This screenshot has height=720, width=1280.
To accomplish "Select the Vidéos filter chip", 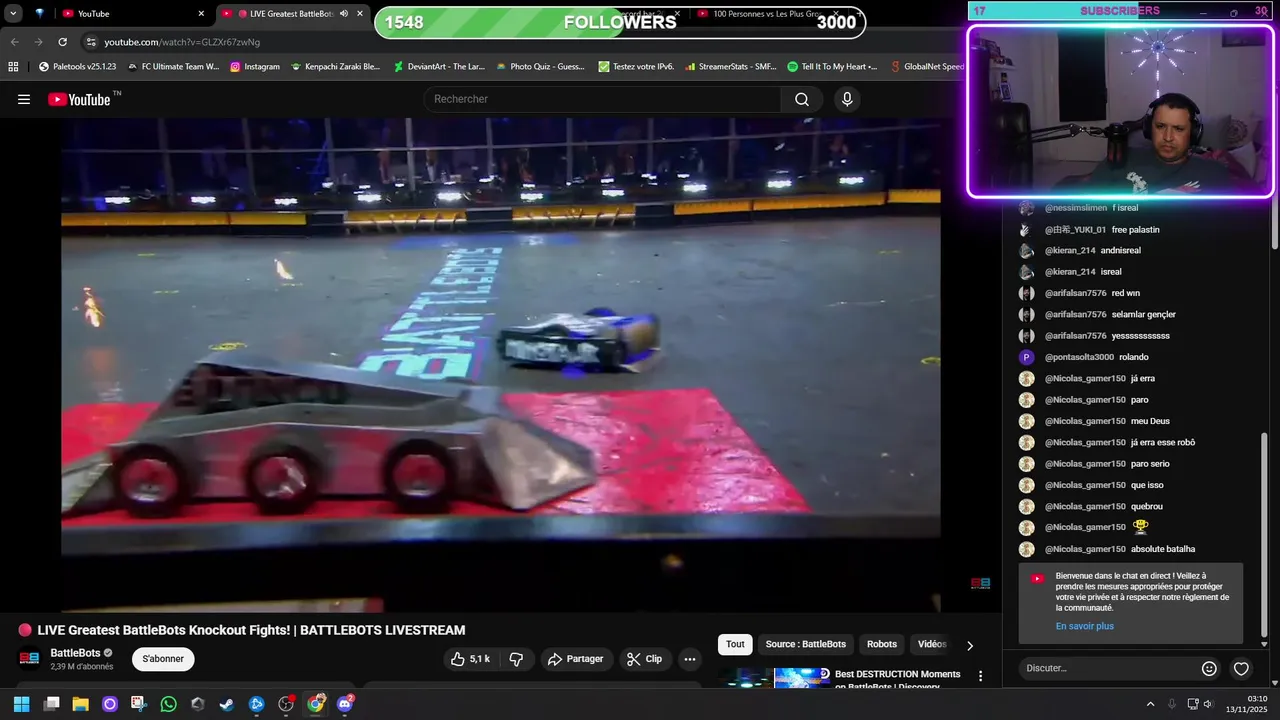I will [932, 644].
